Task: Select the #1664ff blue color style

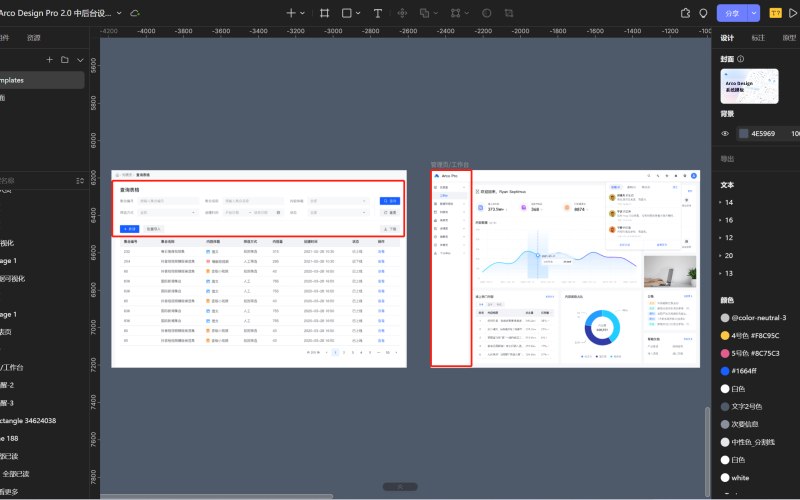Action: 738,371
